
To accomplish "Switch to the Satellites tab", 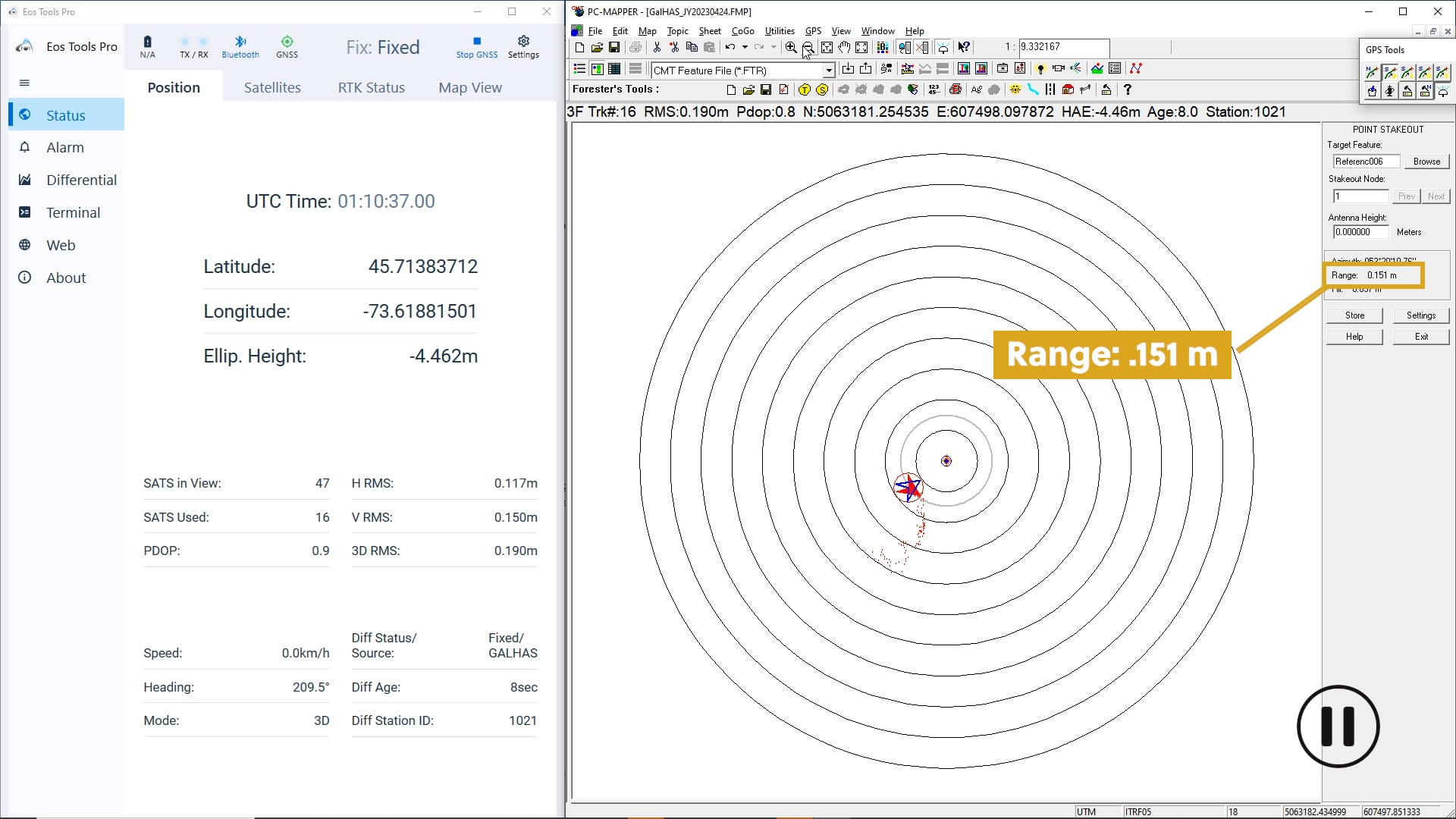I will (271, 88).
